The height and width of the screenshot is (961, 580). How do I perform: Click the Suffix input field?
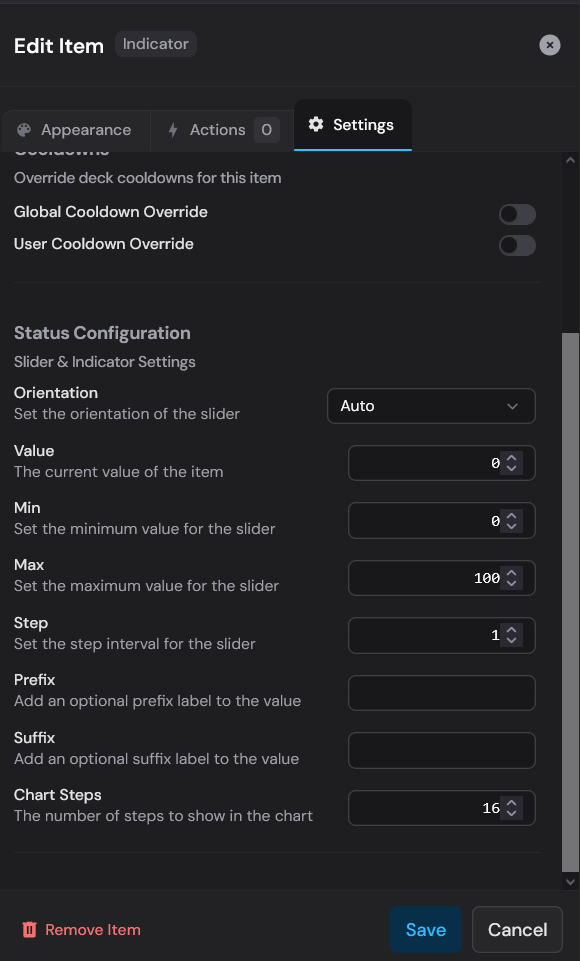click(x=441, y=750)
